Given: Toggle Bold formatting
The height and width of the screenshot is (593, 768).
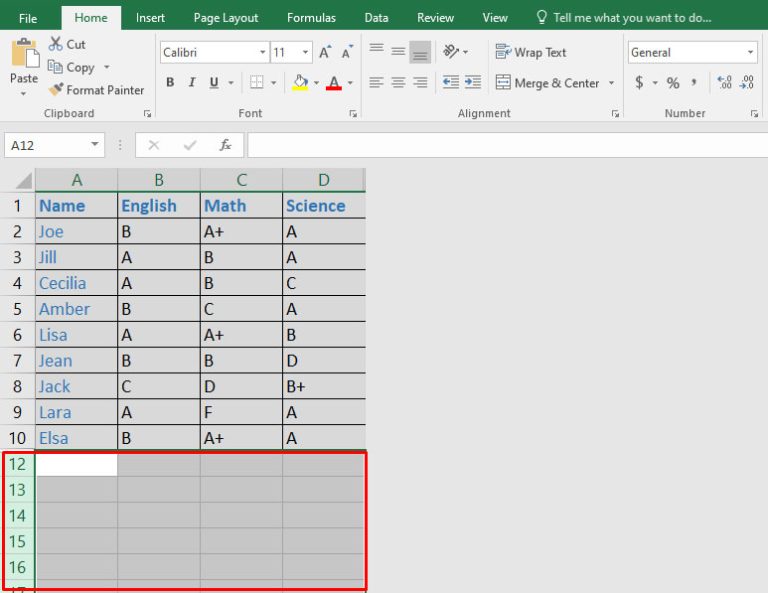Looking at the screenshot, I should coord(170,82).
